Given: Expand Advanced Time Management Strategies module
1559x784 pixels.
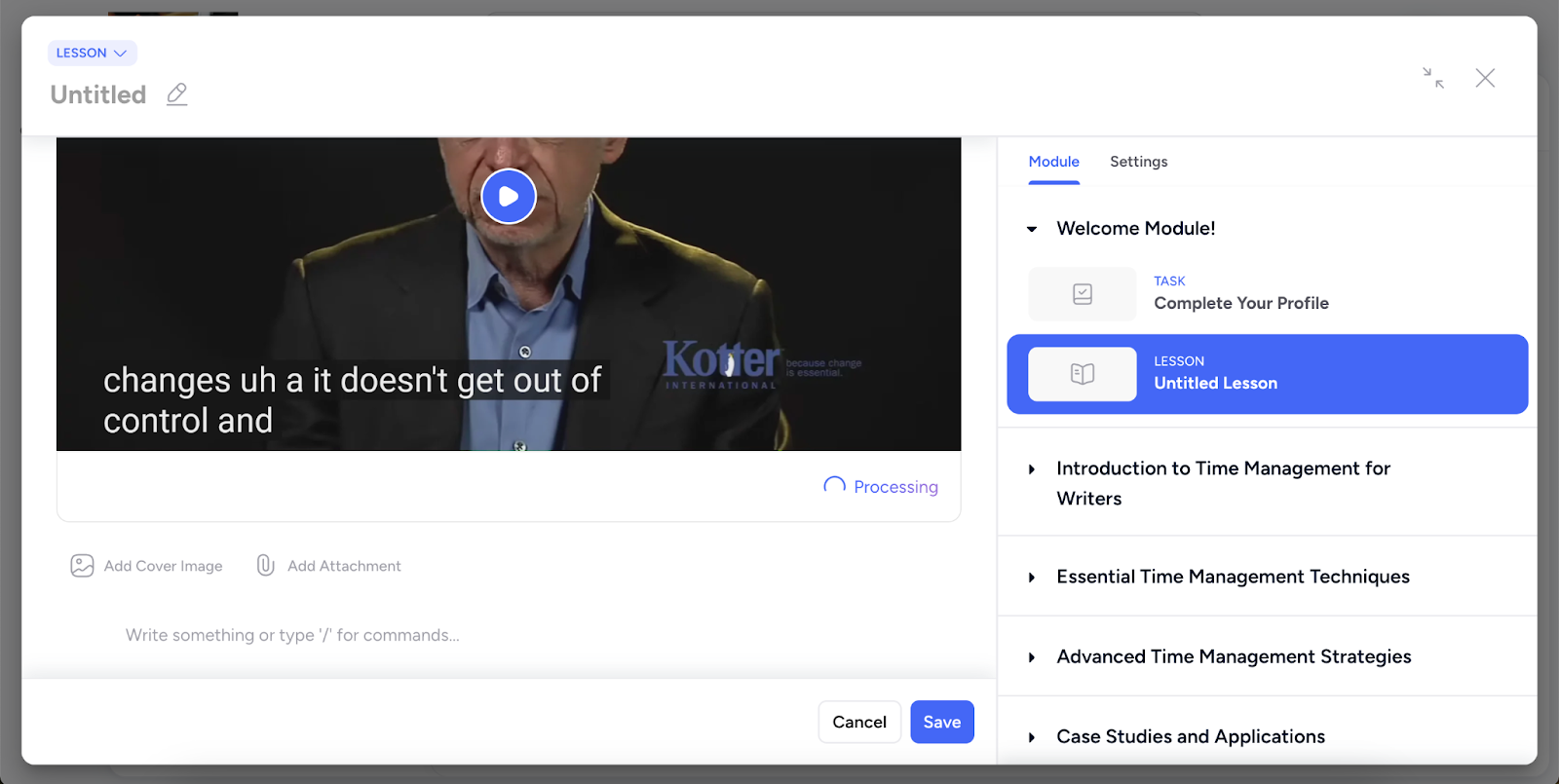Looking at the screenshot, I should pos(1032,657).
